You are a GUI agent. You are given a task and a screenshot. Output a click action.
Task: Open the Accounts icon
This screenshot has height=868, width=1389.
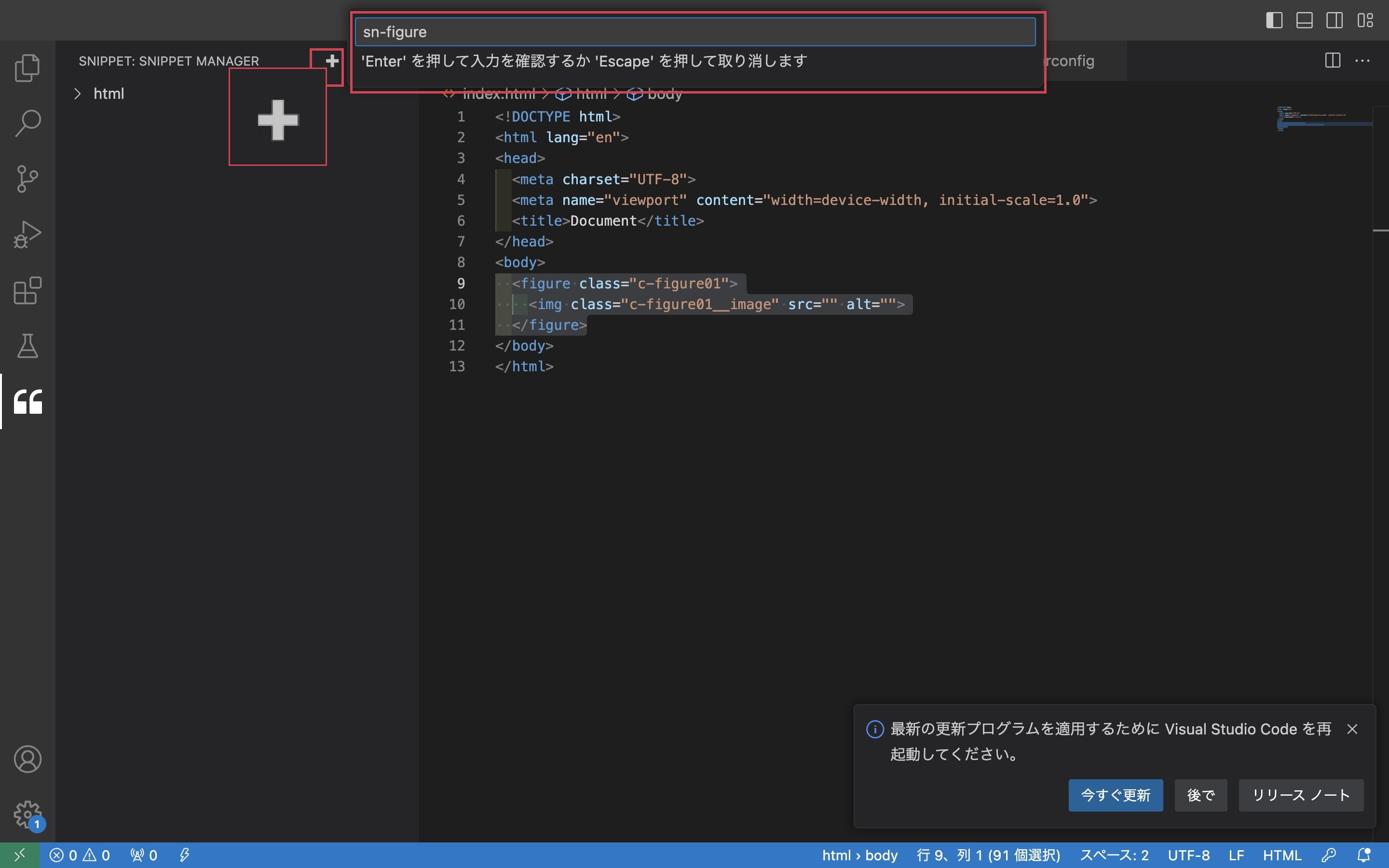click(x=27, y=759)
